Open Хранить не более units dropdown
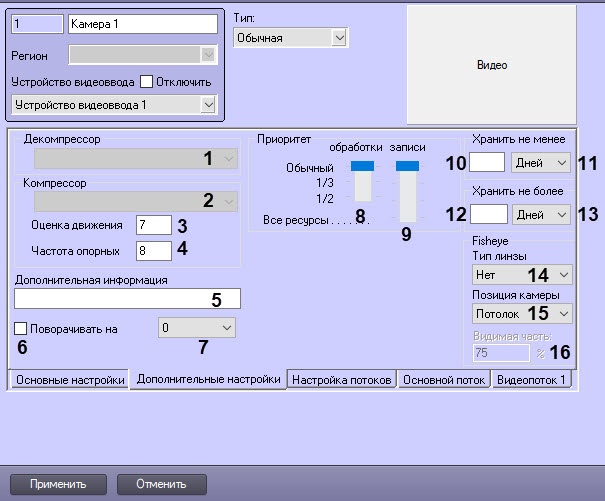Screen dimensions: 605x501 [540, 214]
